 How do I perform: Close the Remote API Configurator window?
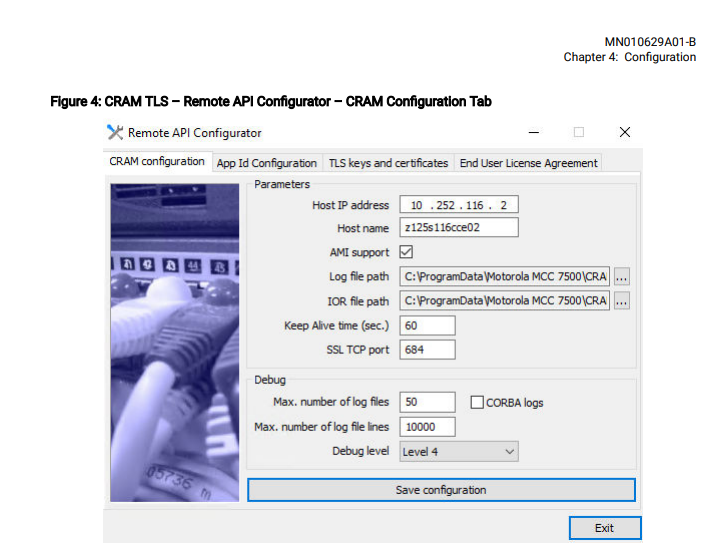pos(625,133)
